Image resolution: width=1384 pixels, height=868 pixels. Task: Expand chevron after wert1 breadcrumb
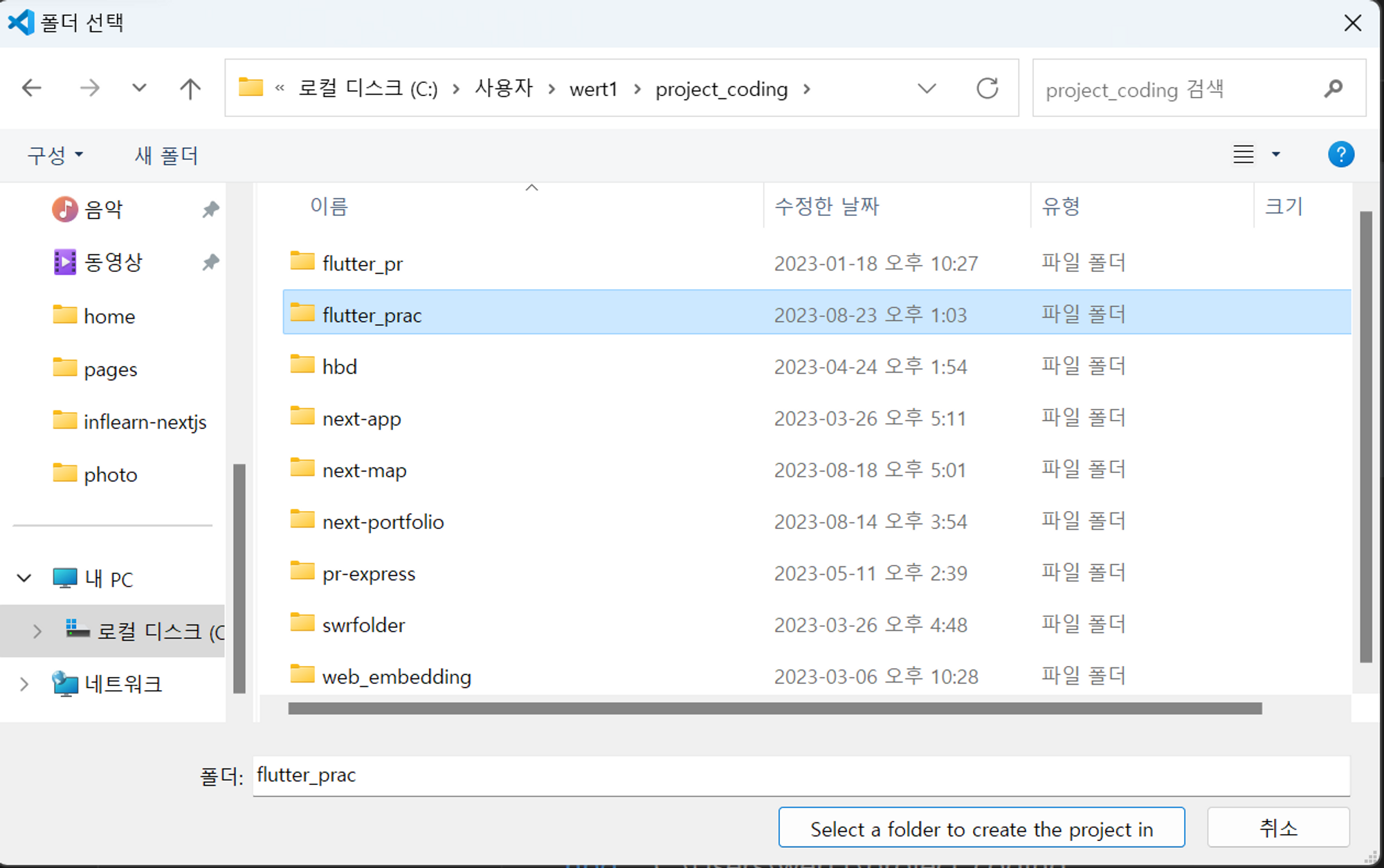(637, 89)
